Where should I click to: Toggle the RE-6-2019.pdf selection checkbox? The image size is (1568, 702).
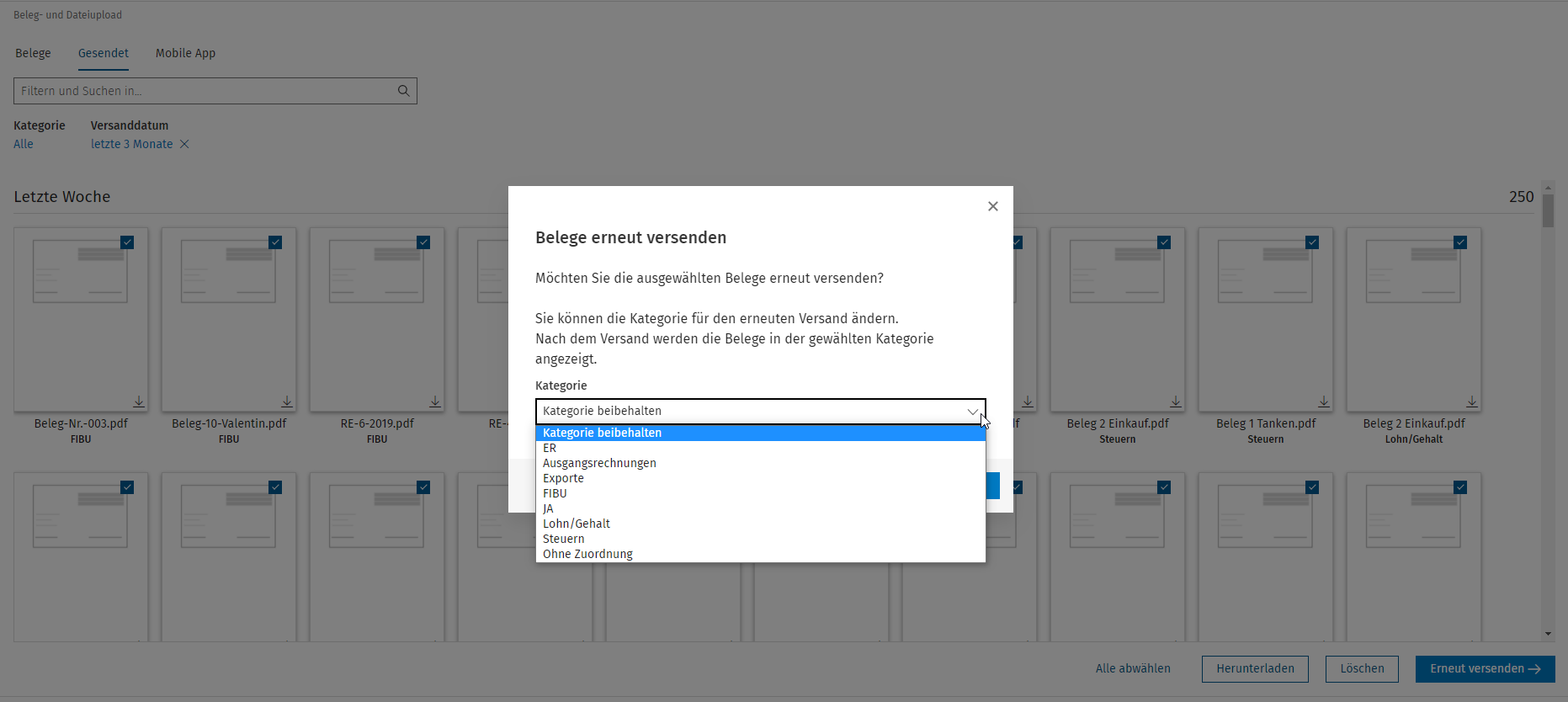[x=423, y=242]
